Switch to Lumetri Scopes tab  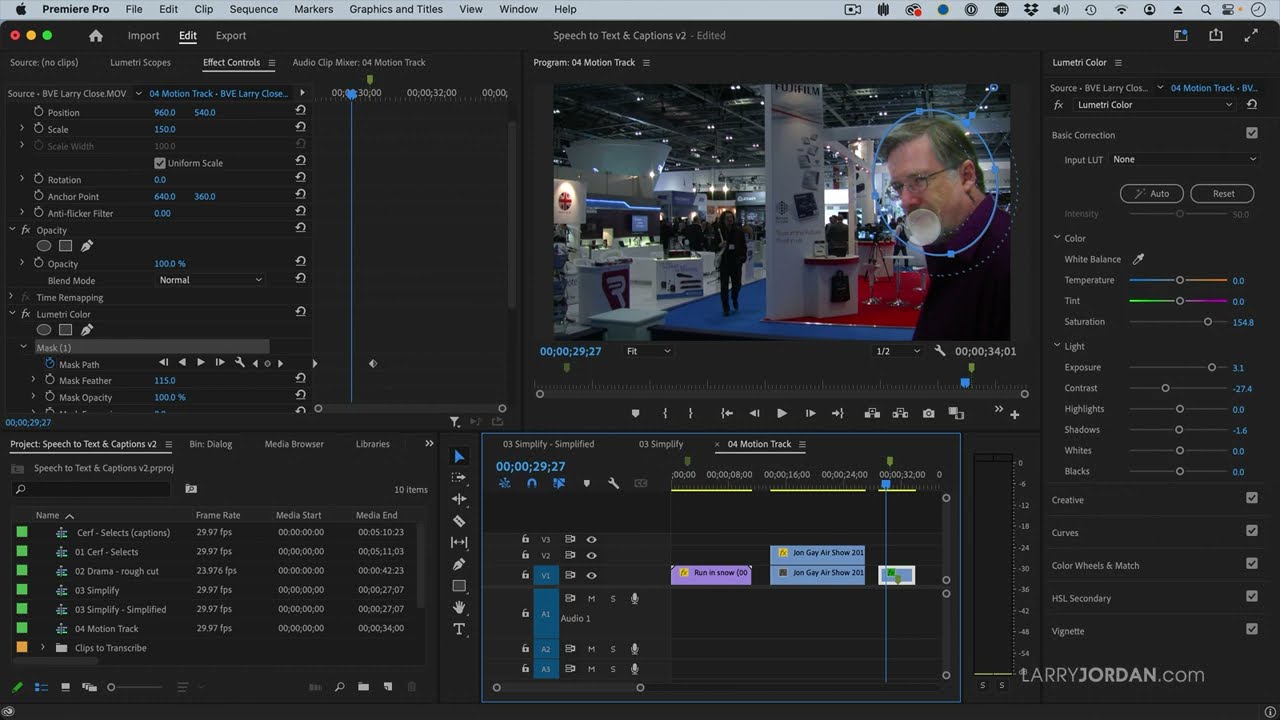[x=140, y=62]
